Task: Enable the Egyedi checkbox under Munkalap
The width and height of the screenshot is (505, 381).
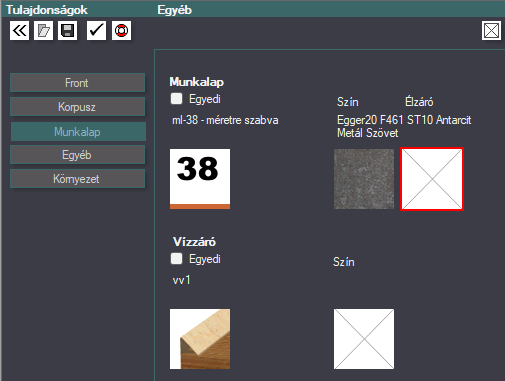Action: pos(176,99)
